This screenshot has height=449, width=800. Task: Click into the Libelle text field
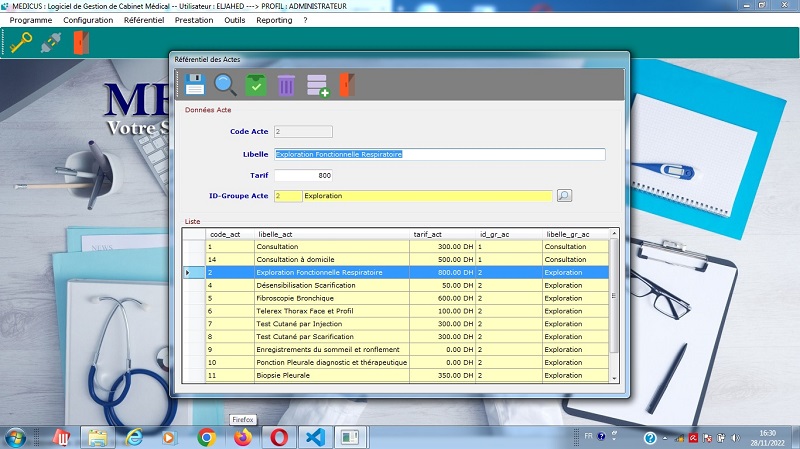coord(440,154)
